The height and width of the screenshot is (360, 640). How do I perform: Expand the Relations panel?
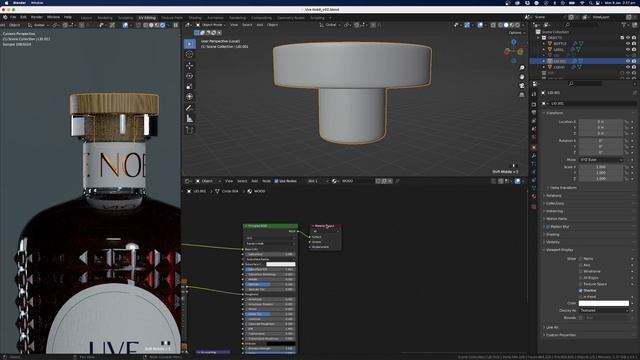553,196
